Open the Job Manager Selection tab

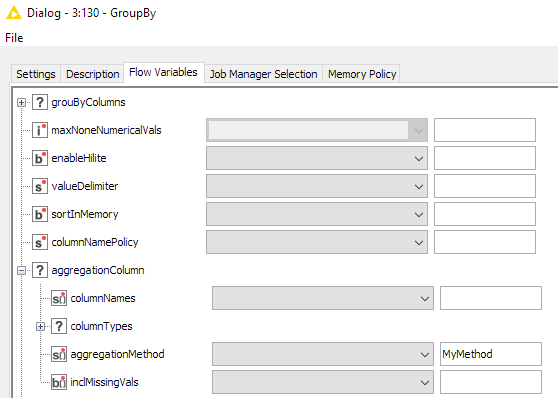[x=263, y=74]
